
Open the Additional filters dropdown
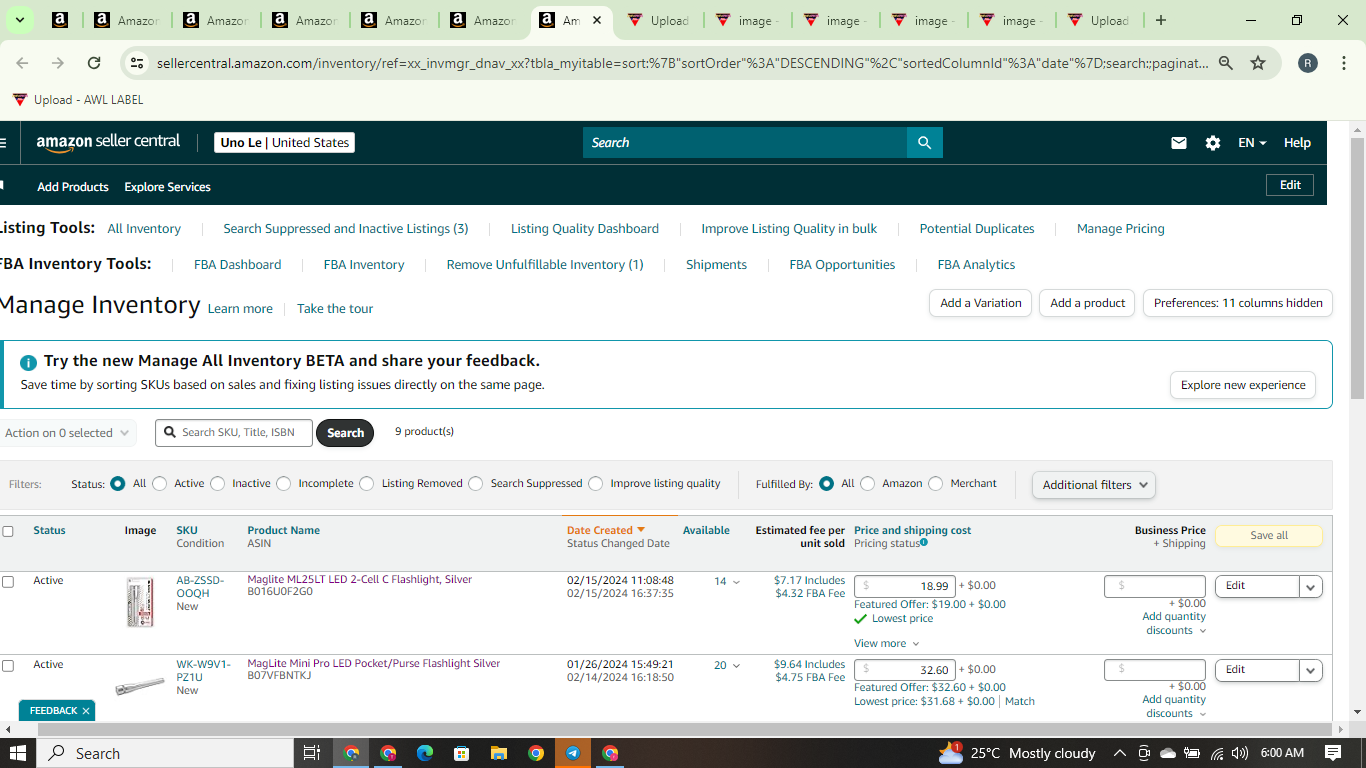point(1094,485)
